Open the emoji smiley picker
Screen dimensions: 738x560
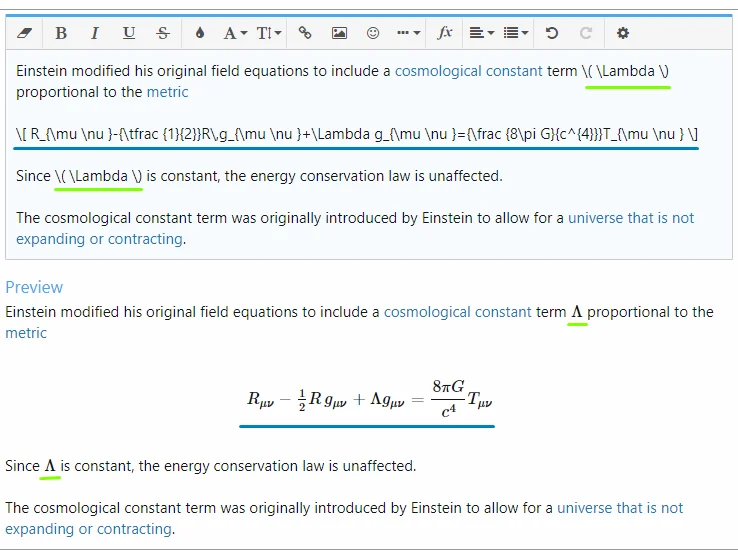pos(373,33)
